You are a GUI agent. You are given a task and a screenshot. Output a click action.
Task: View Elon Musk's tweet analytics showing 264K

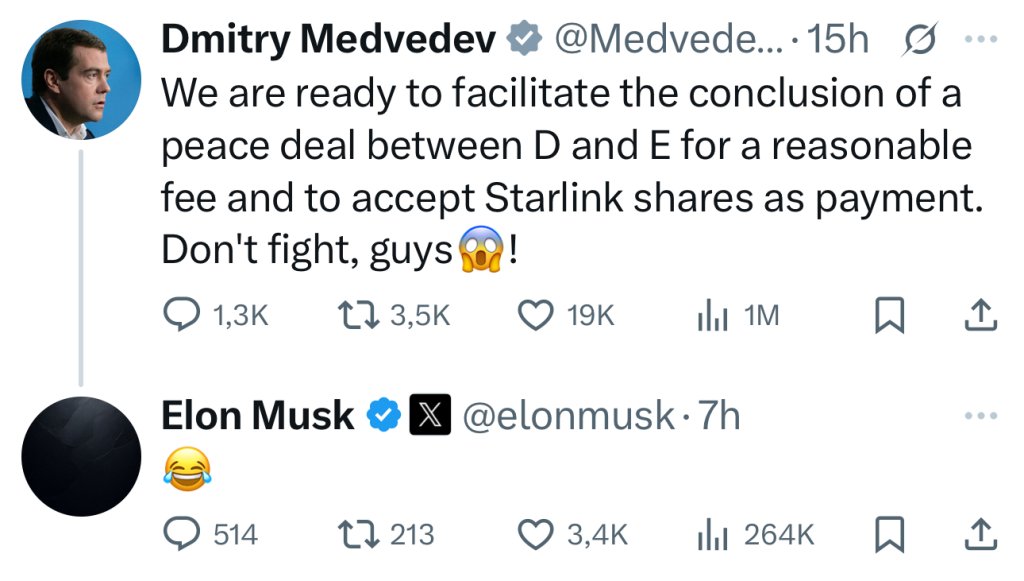(712, 535)
